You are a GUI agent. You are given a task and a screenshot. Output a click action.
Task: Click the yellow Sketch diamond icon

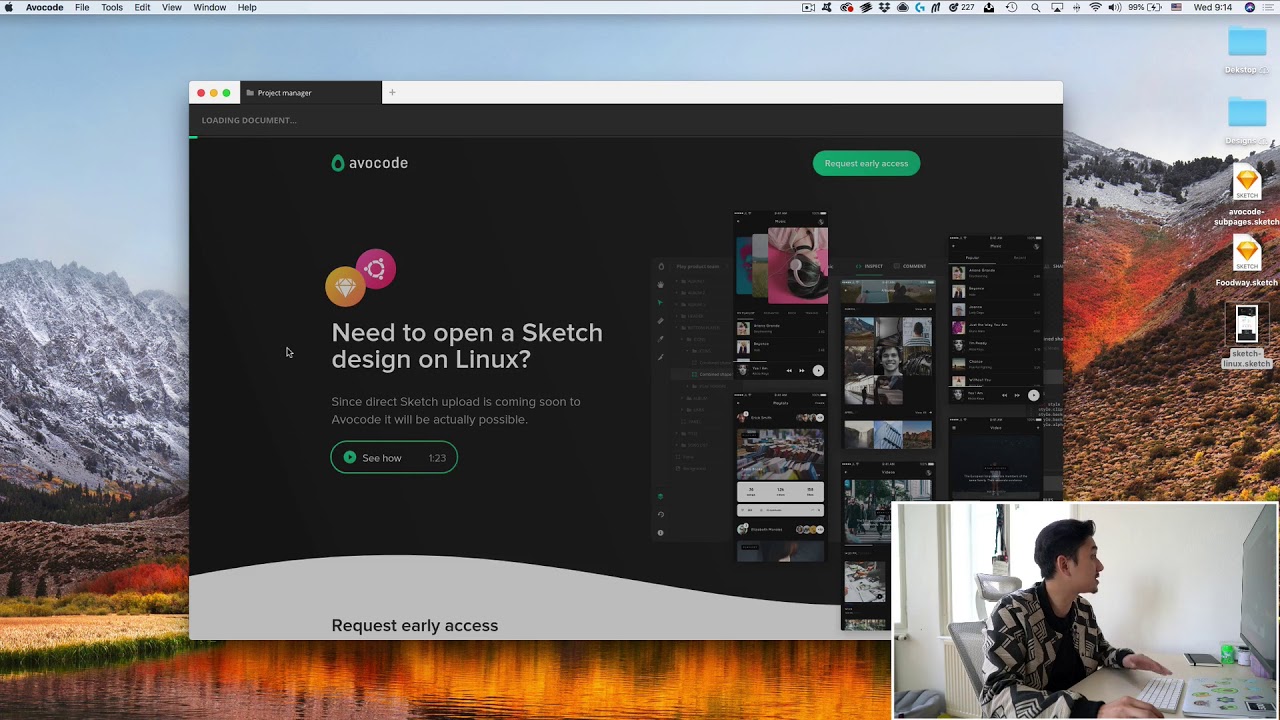click(345, 287)
